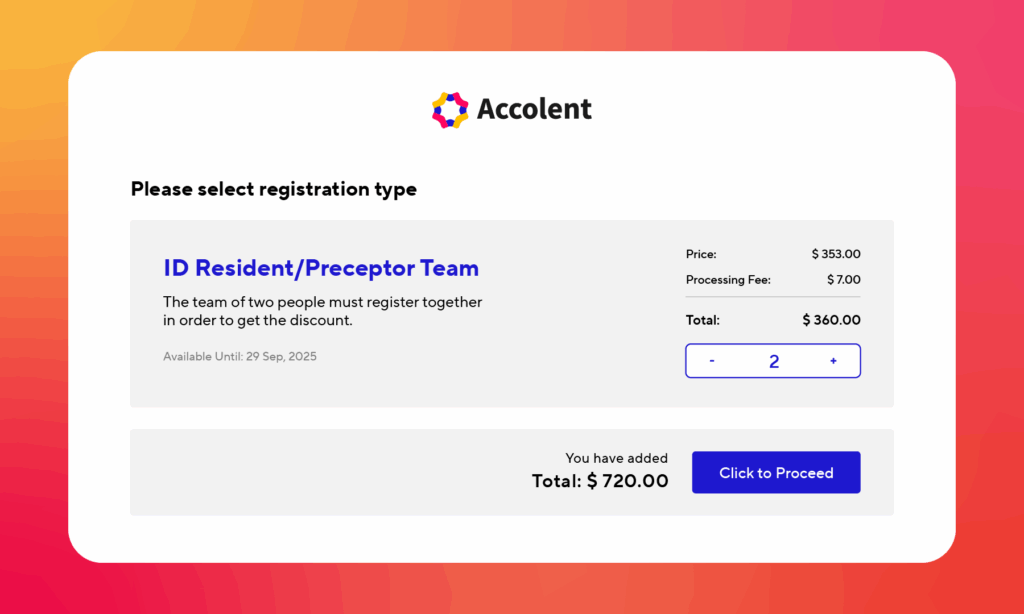Click the minus icon to decrease quantity
Viewport: 1024px width, 614px height.
[x=711, y=360]
